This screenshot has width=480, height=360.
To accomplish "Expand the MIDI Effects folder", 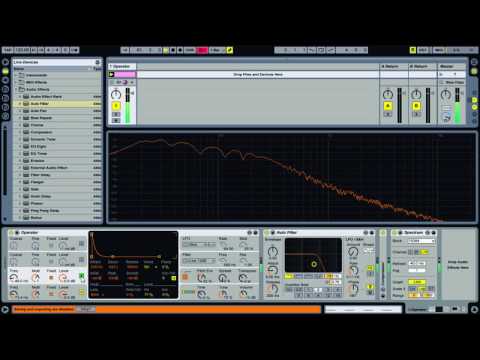I will (16, 82).
